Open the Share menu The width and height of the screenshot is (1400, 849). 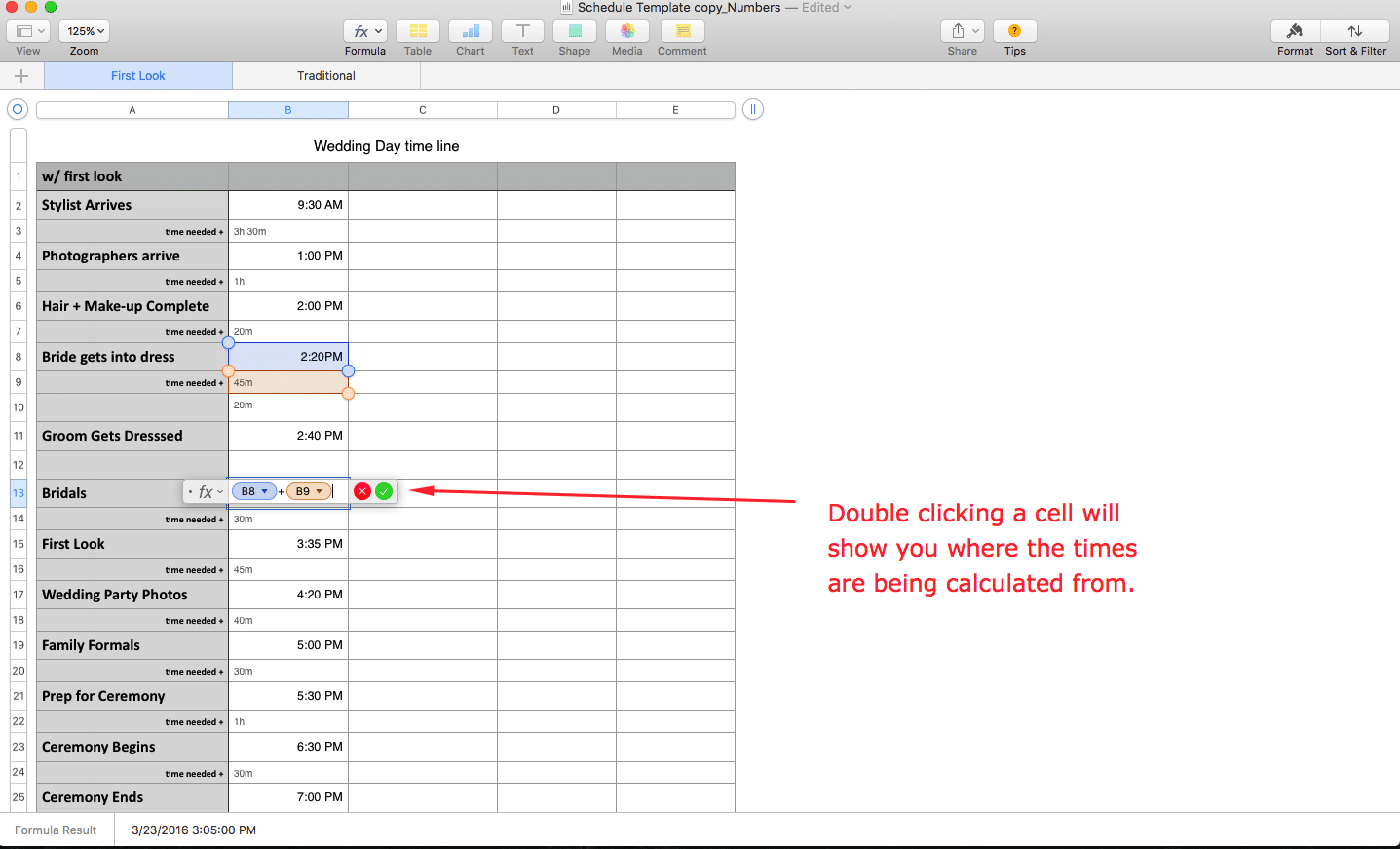tap(963, 31)
